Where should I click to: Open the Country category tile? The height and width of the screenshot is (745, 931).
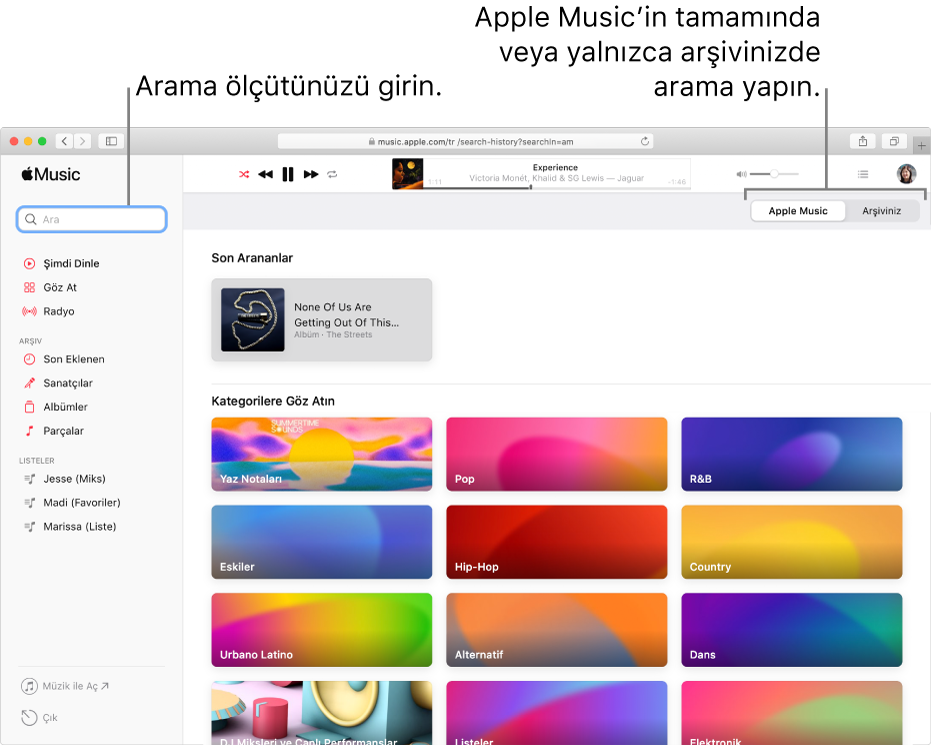click(792, 542)
